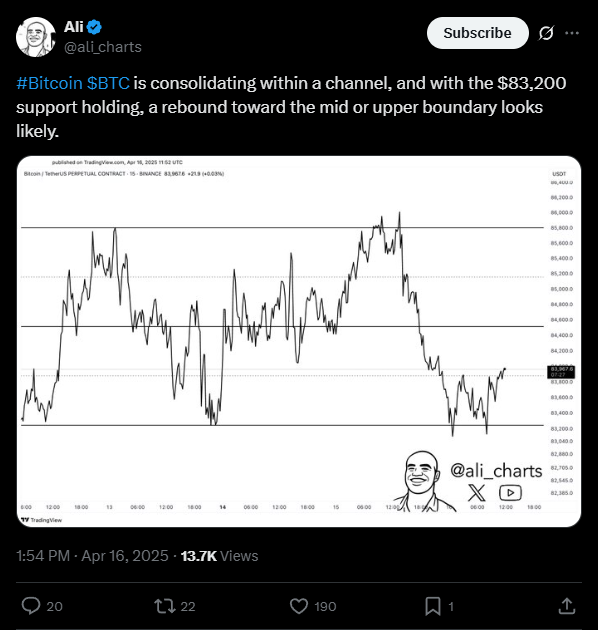Bookmark the post with bookmark icon
Viewport: 598px width, 630px height.
click(x=433, y=606)
